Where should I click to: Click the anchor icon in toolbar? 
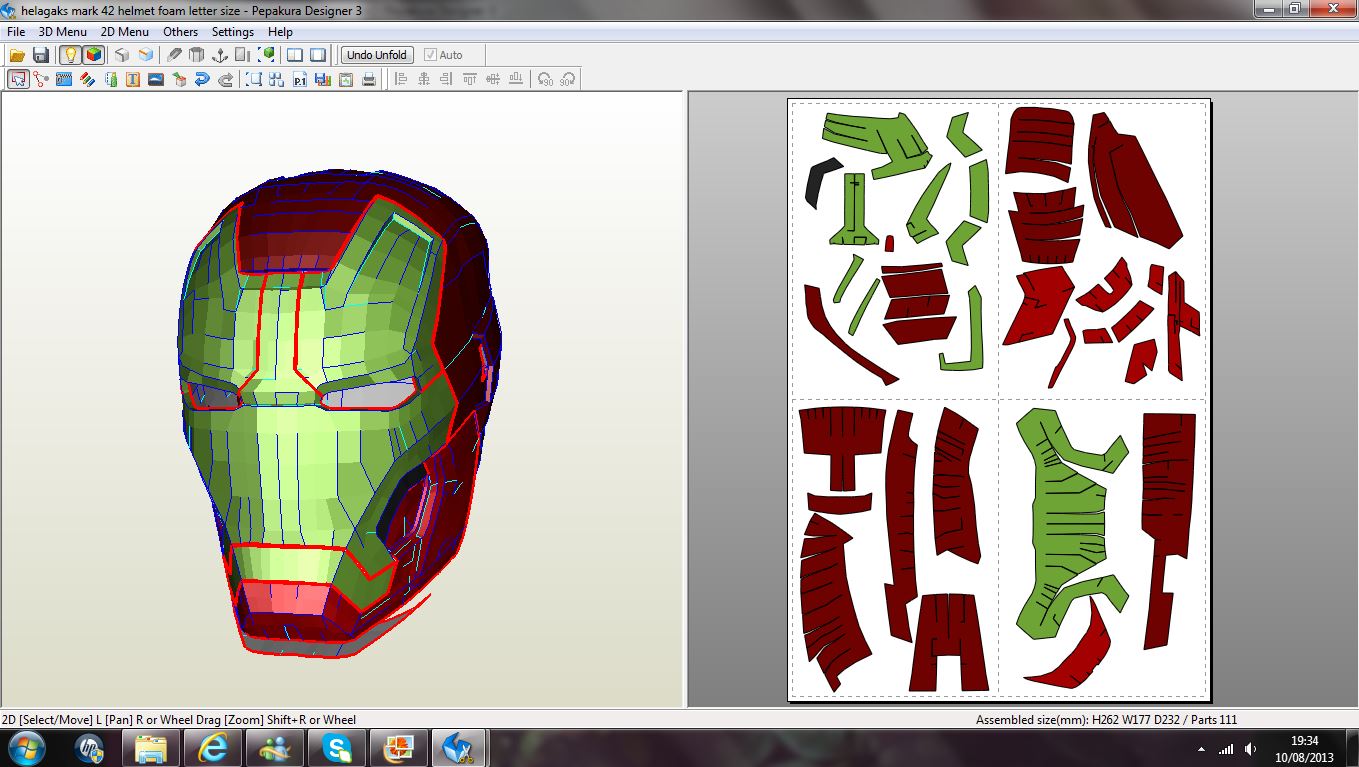tap(221, 55)
